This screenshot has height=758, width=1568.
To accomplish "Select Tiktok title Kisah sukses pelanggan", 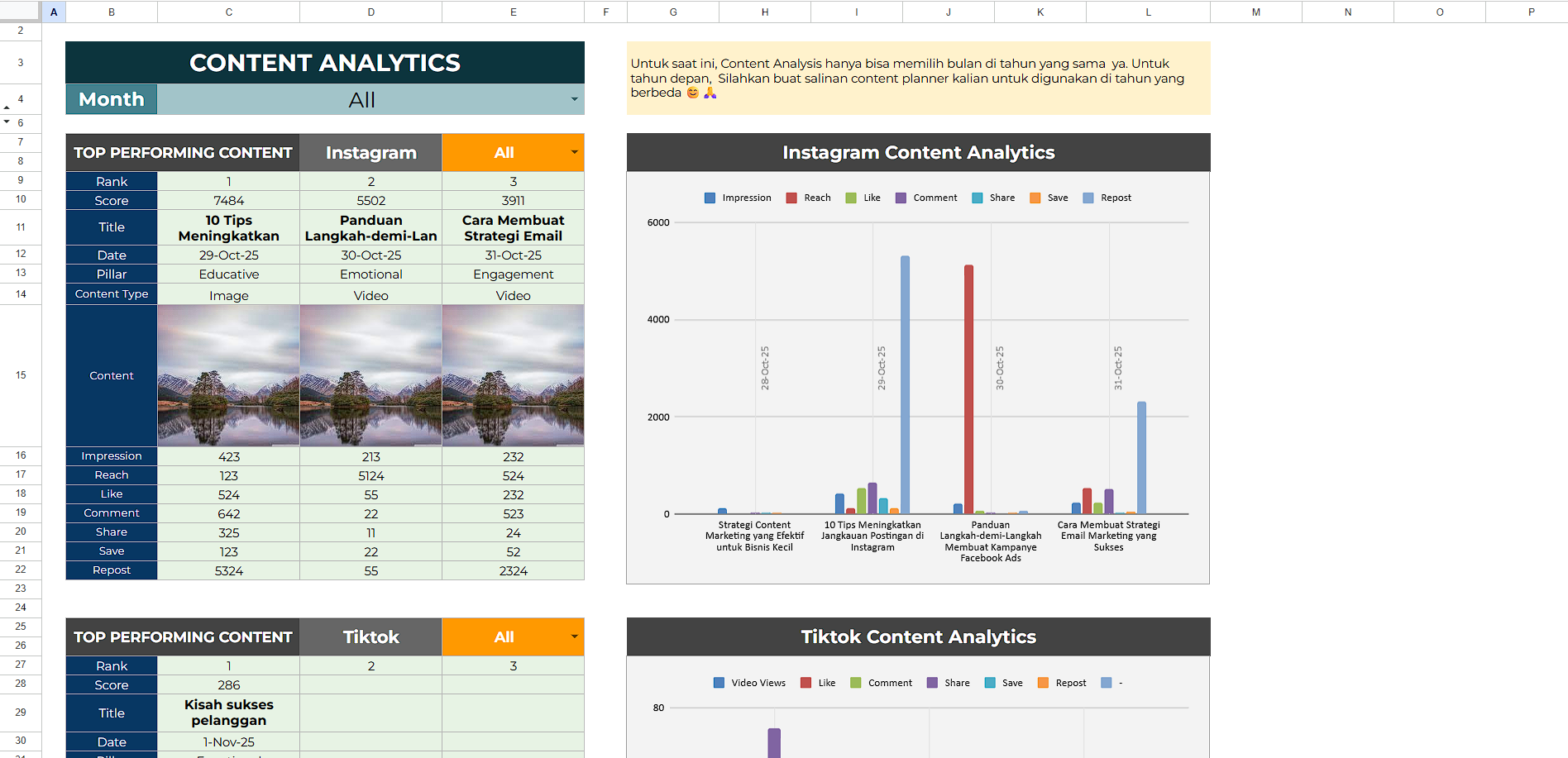I will 229,713.
